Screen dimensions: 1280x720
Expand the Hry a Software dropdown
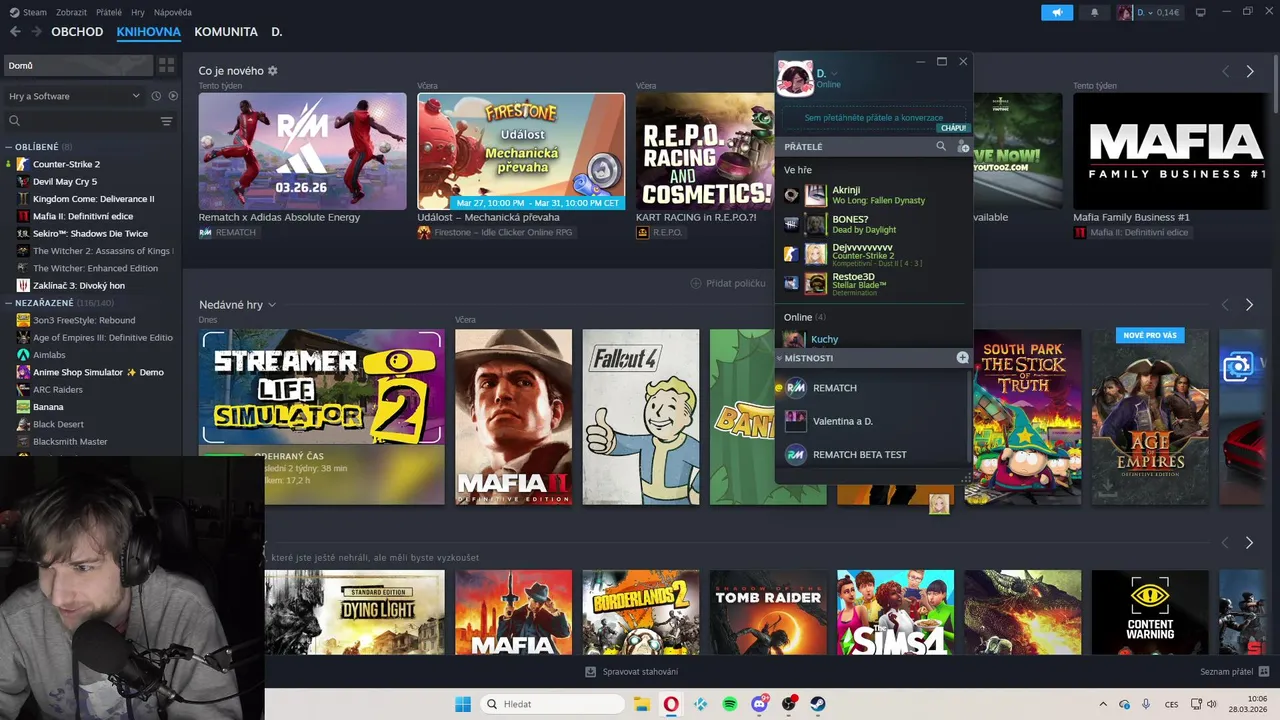[x=73, y=96]
